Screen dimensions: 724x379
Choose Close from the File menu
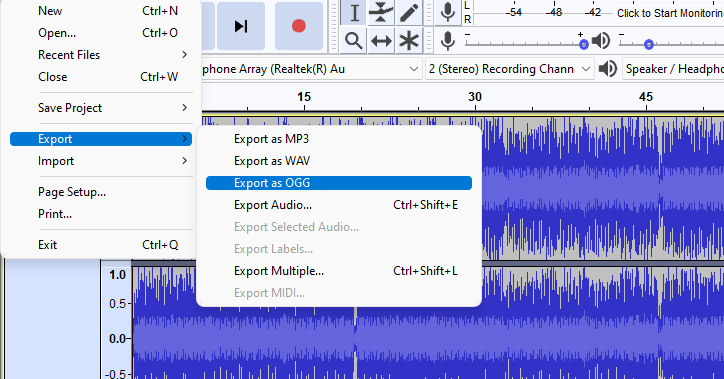101,77
